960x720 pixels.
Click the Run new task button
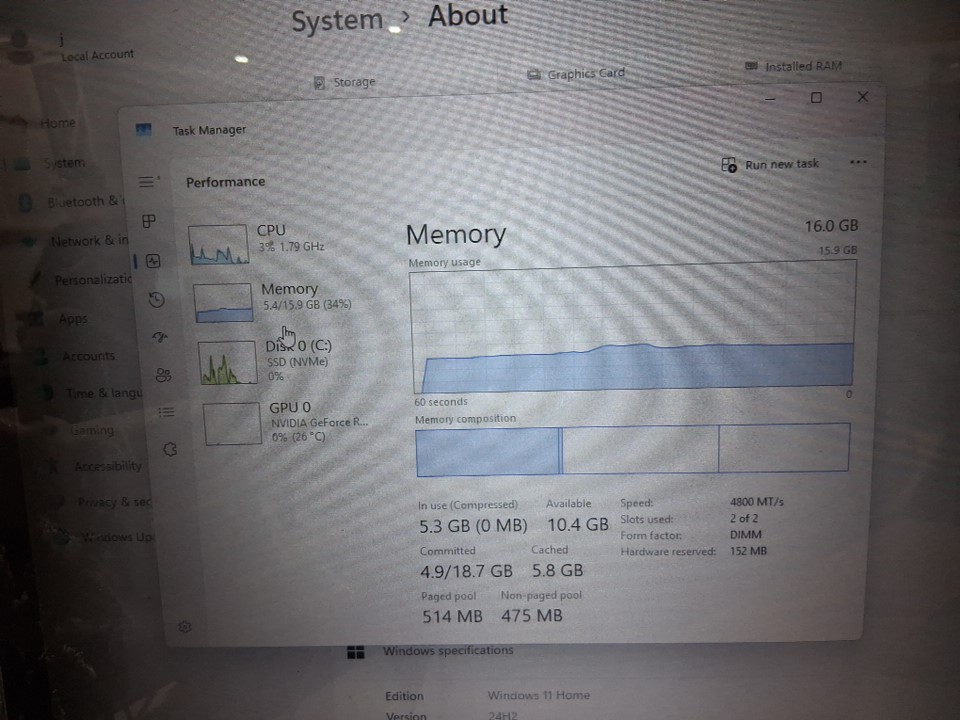pyautogui.click(x=771, y=165)
